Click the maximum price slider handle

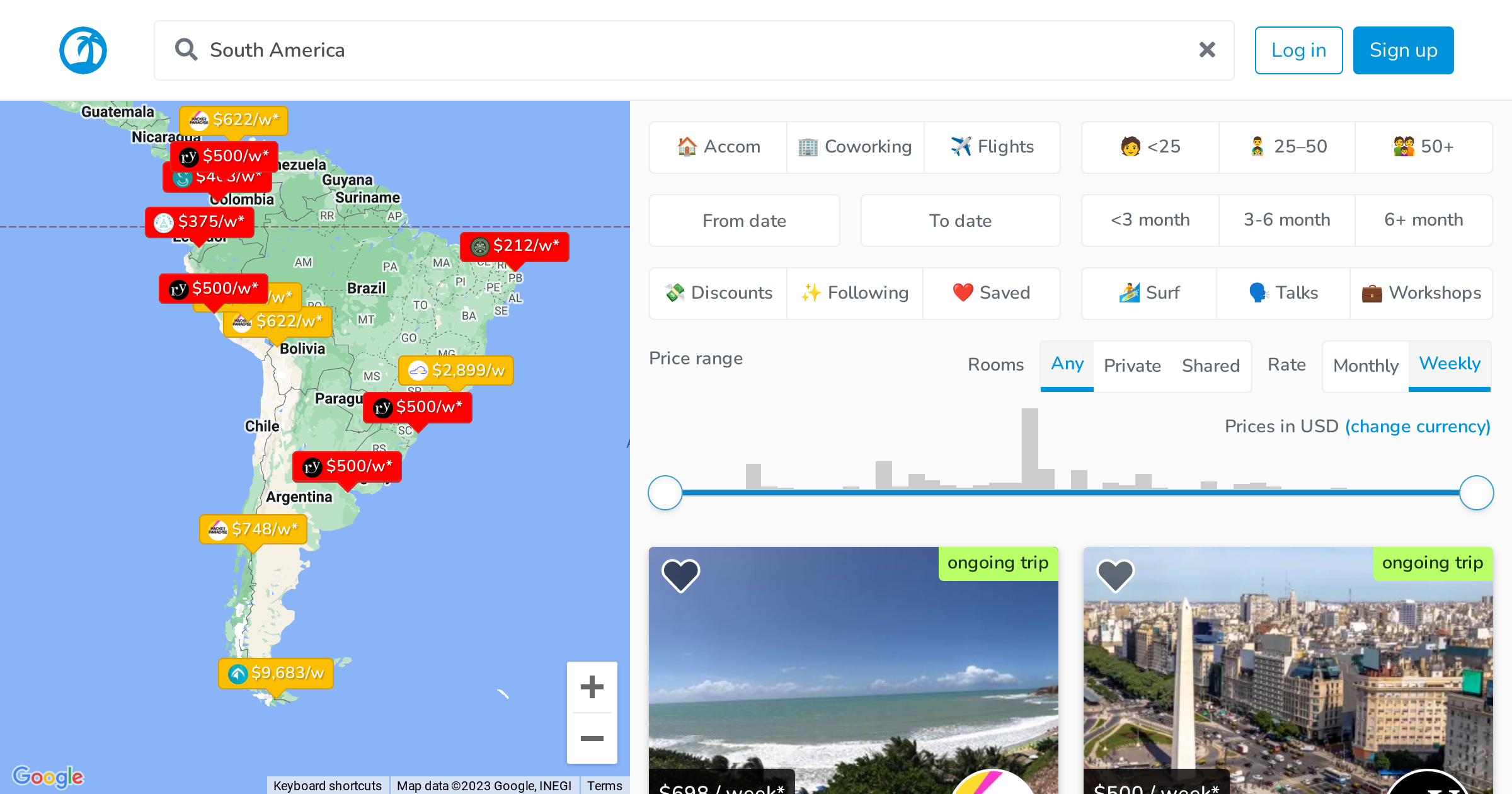[1477, 493]
